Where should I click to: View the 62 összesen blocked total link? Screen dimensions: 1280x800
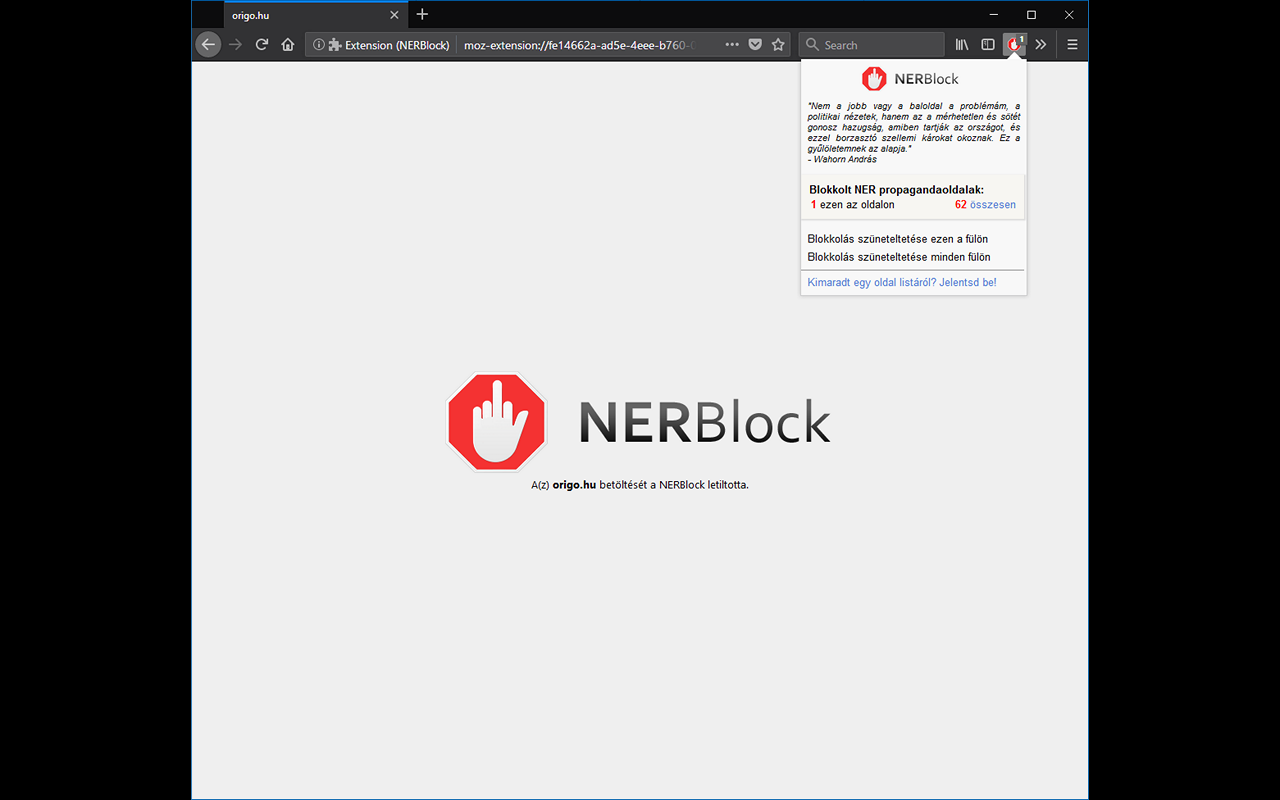(985, 204)
